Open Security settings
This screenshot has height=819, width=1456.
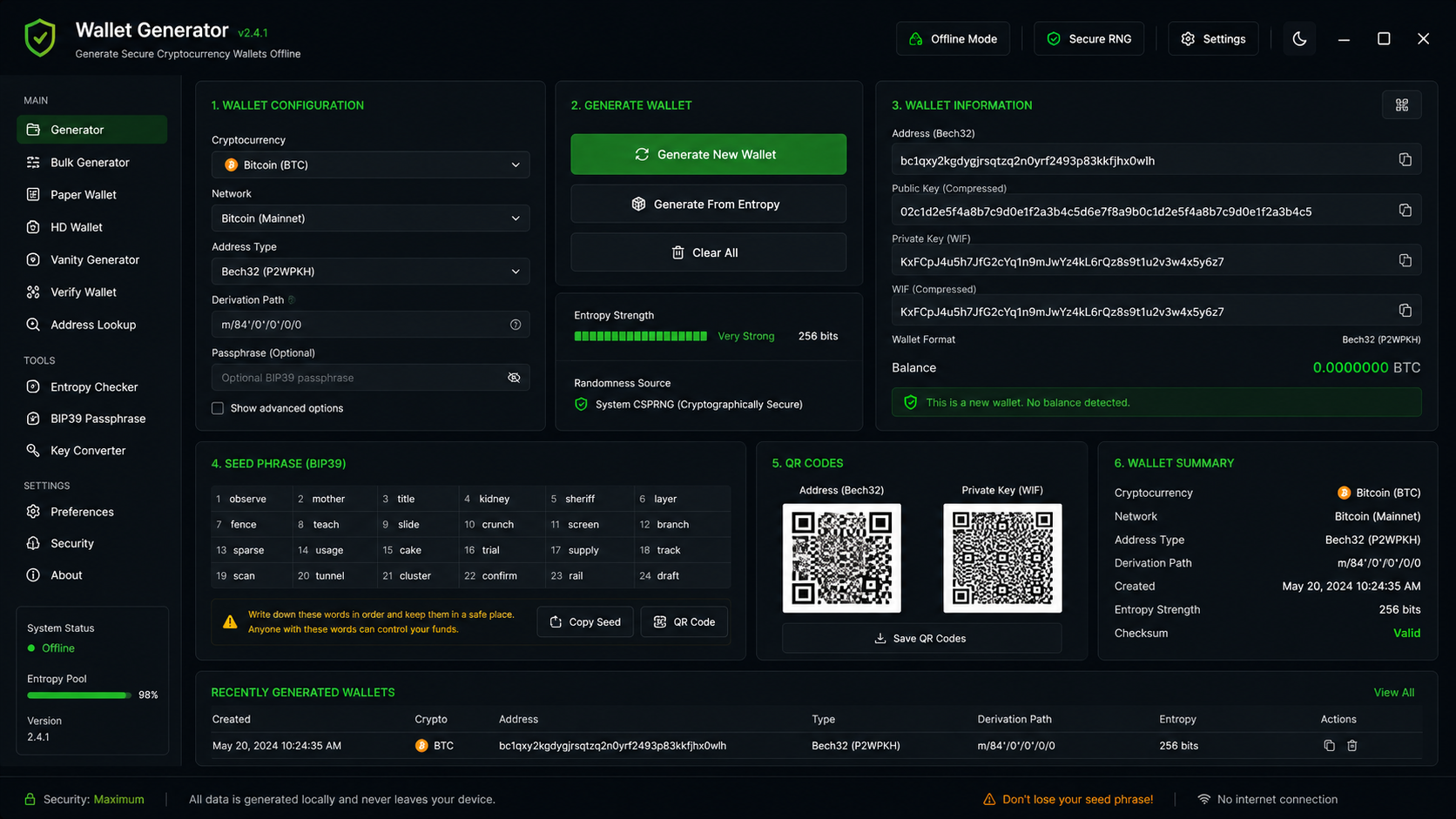[x=91, y=543]
